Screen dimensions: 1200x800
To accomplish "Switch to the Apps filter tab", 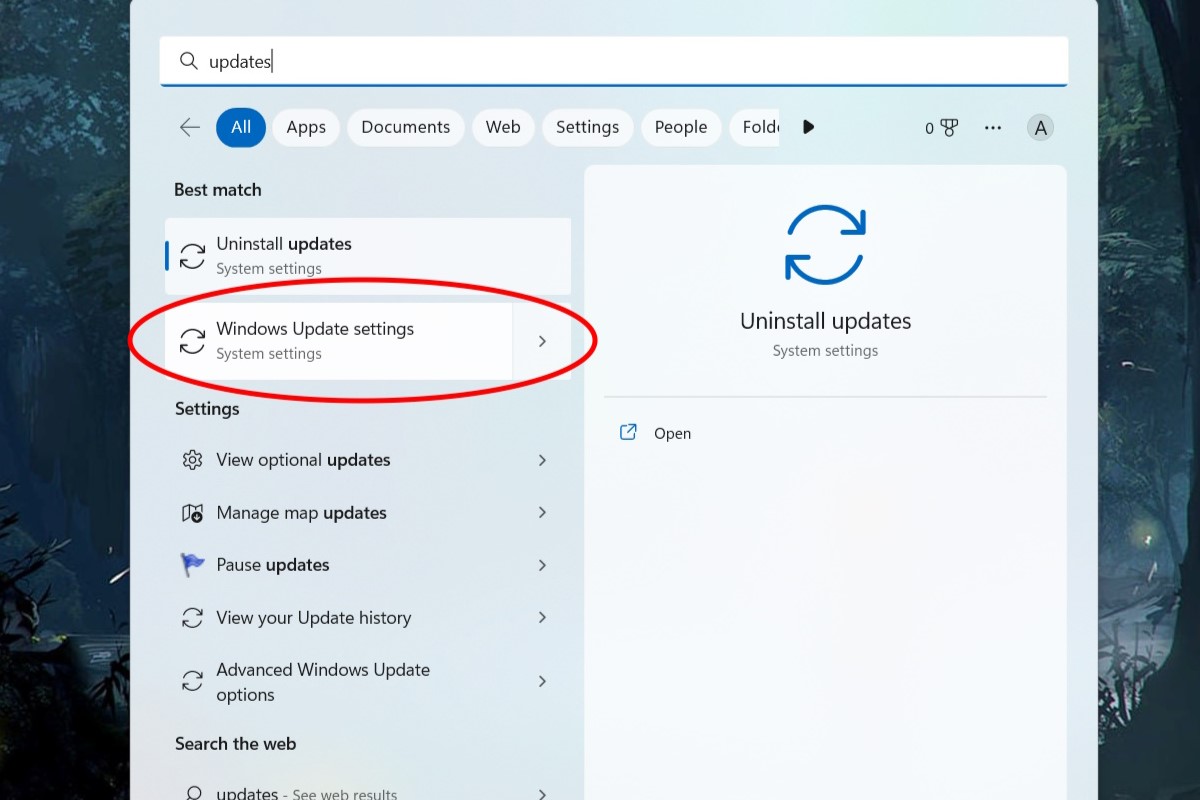I will pyautogui.click(x=306, y=127).
